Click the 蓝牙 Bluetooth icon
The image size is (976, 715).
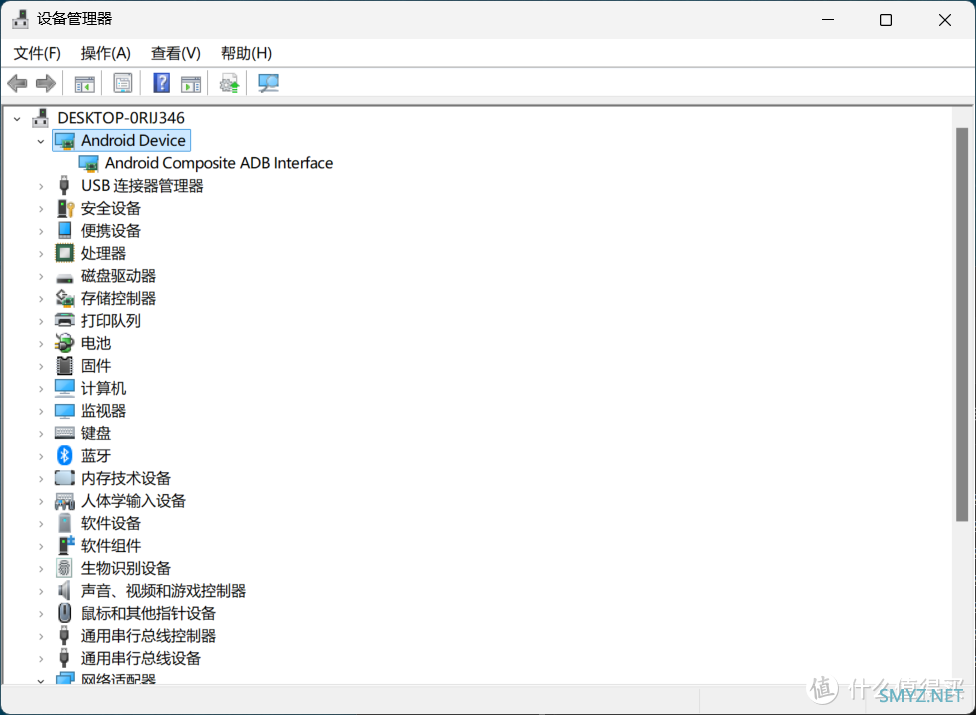(x=64, y=456)
